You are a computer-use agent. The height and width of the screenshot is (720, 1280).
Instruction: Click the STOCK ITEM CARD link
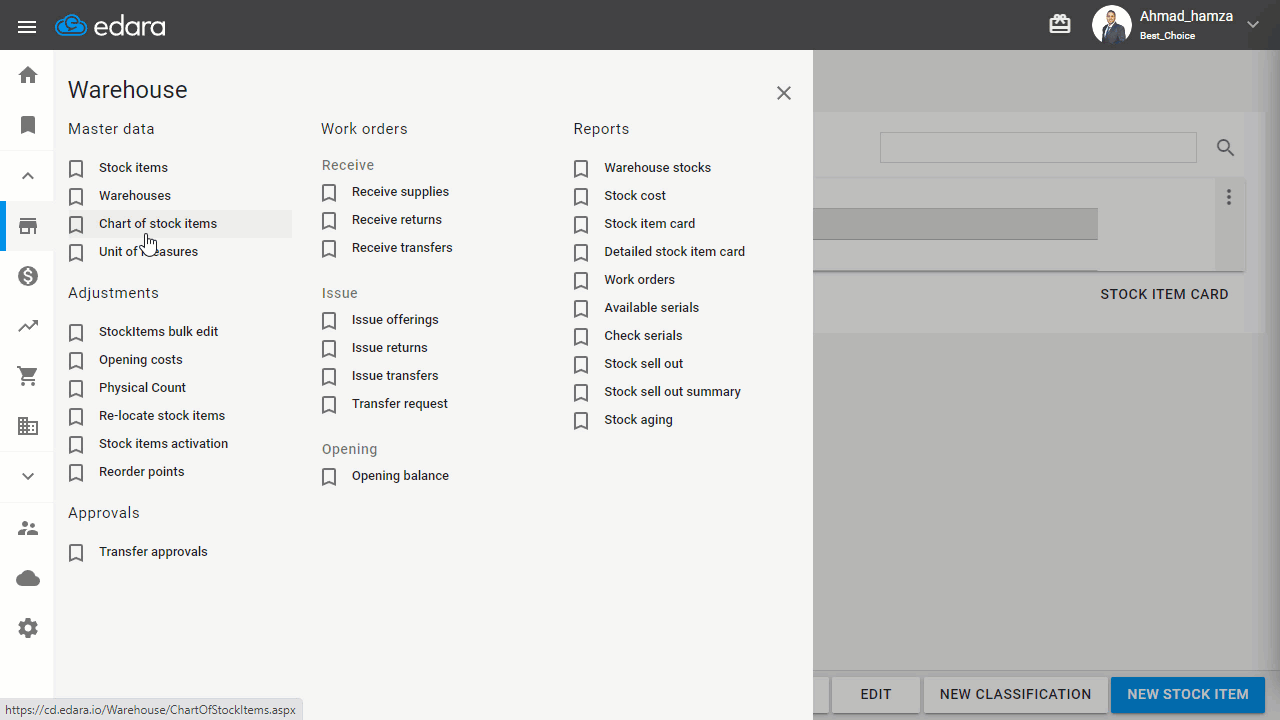(1164, 294)
